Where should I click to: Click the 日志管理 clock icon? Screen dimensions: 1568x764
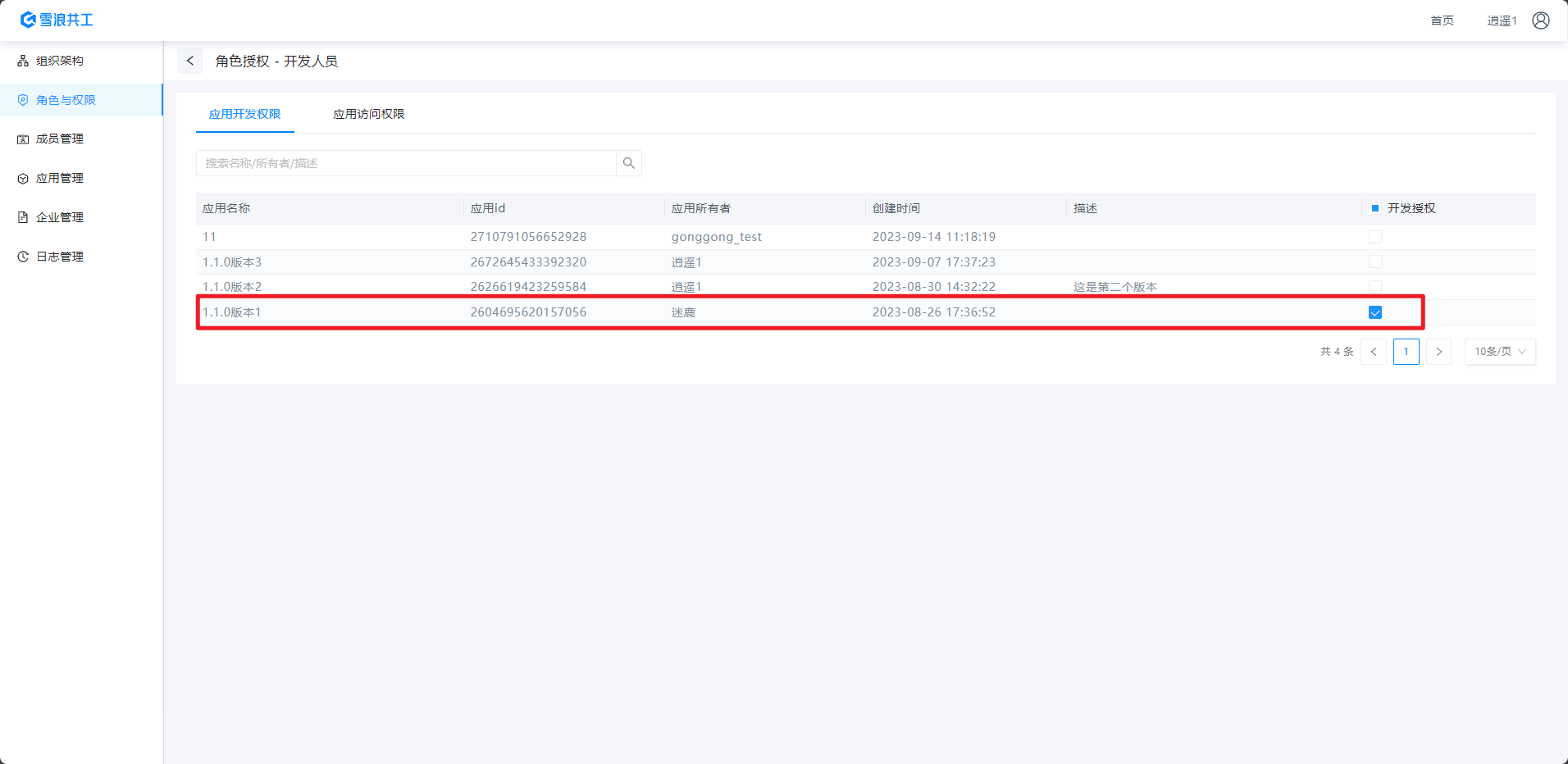pyautogui.click(x=23, y=257)
